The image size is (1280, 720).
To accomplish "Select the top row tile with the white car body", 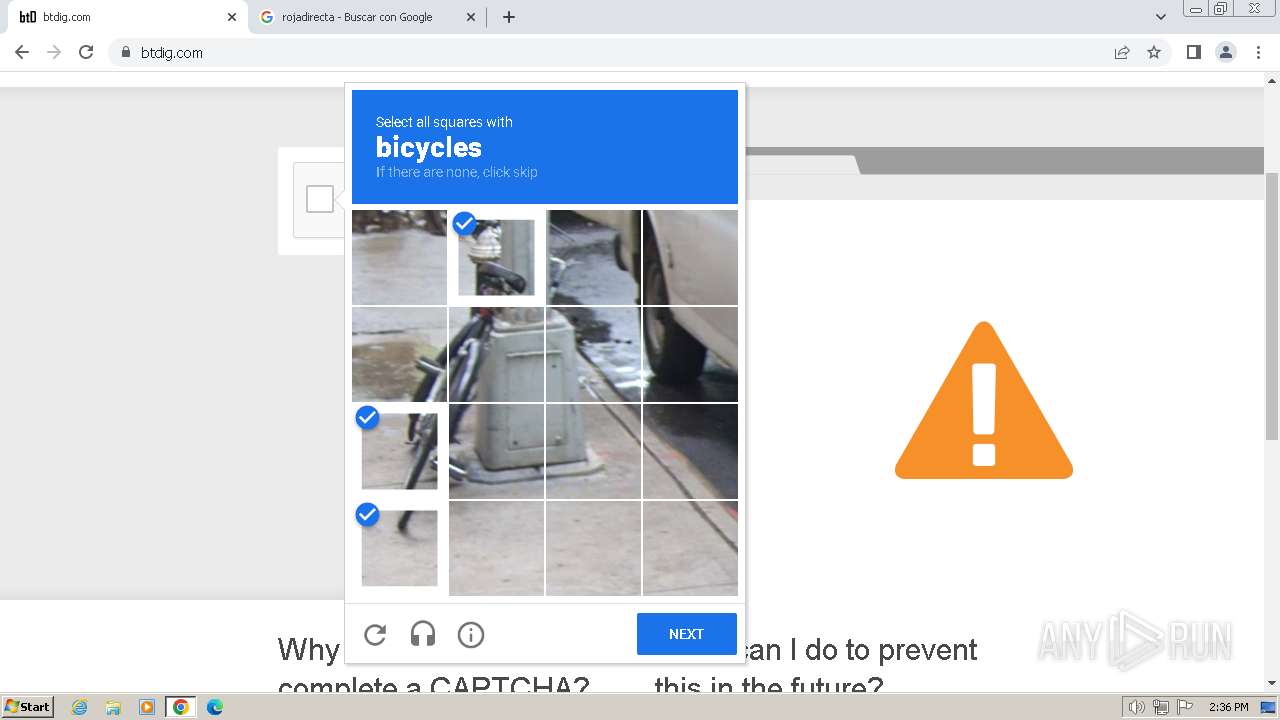I will pyautogui.click(x=690, y=257).
